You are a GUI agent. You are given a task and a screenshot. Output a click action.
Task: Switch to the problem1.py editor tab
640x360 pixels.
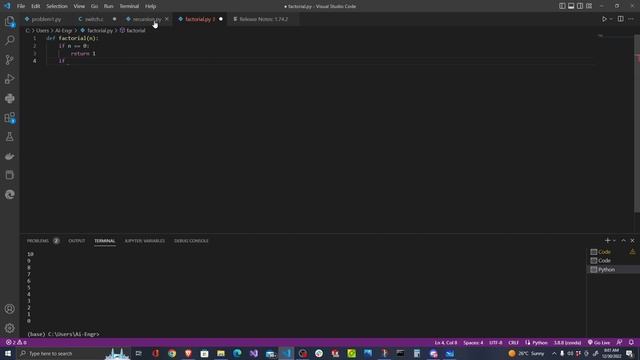click(46, 19)
